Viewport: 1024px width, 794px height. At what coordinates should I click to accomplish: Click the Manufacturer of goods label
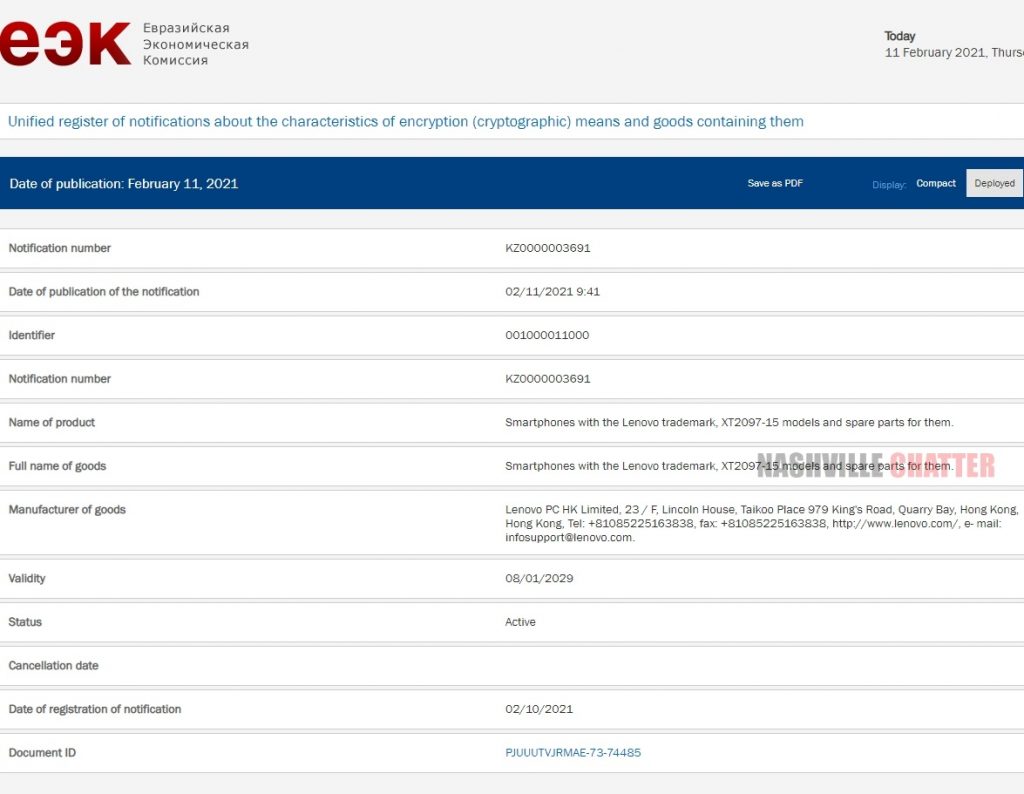tap(67, 509)
